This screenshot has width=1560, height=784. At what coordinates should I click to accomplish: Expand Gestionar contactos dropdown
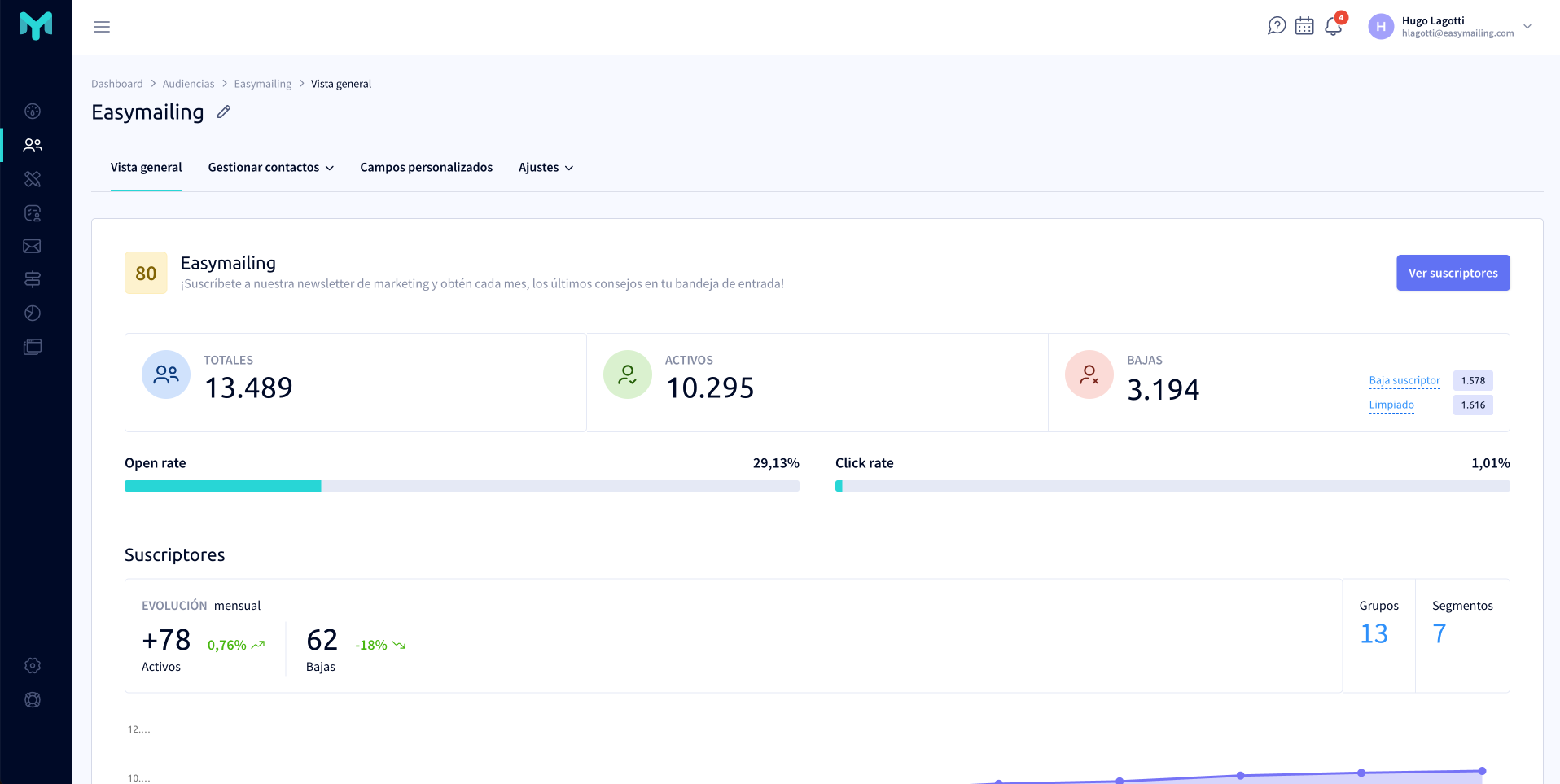[x=271, y=168]
